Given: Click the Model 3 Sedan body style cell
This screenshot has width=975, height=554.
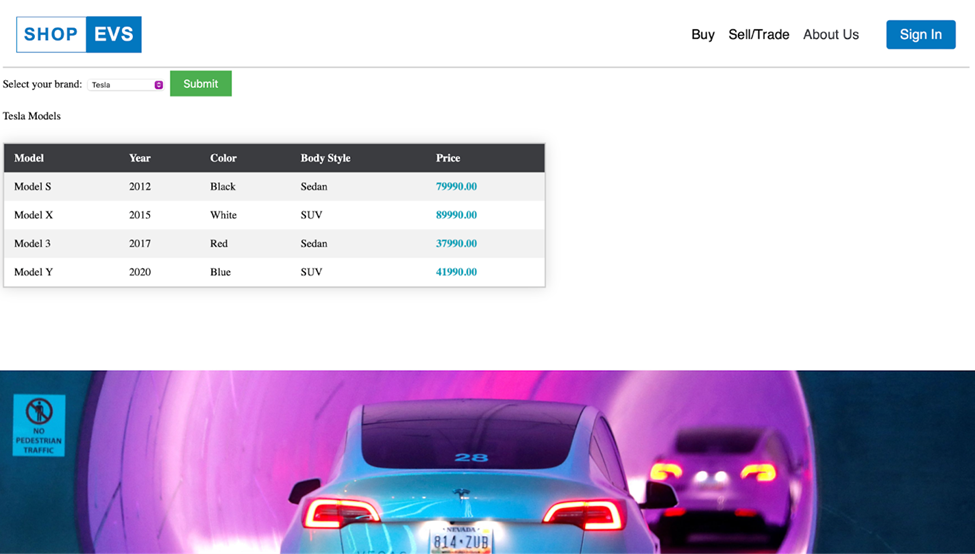Looking at the screenshot, I should tap(314, 244).
